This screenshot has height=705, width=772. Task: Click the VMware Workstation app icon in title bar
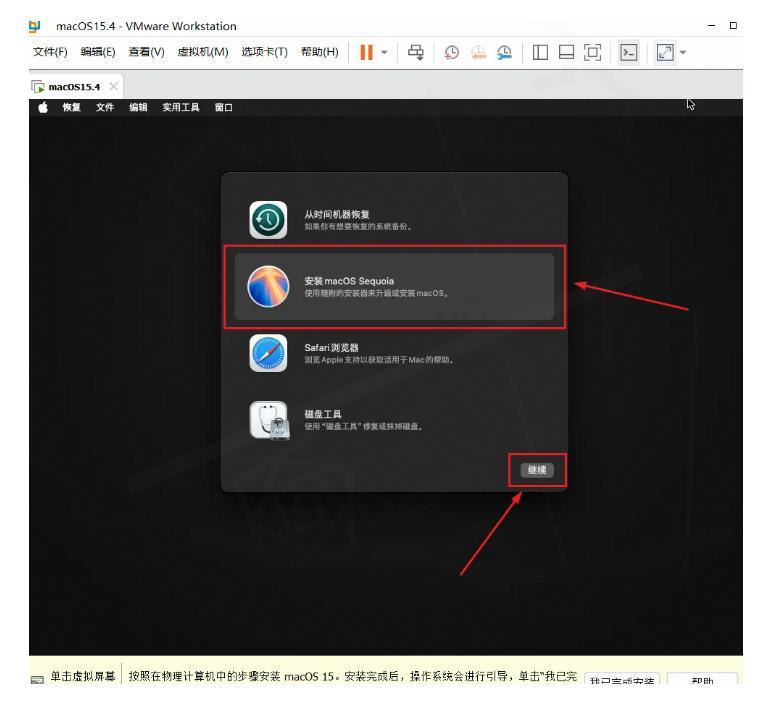pos(34,26)
